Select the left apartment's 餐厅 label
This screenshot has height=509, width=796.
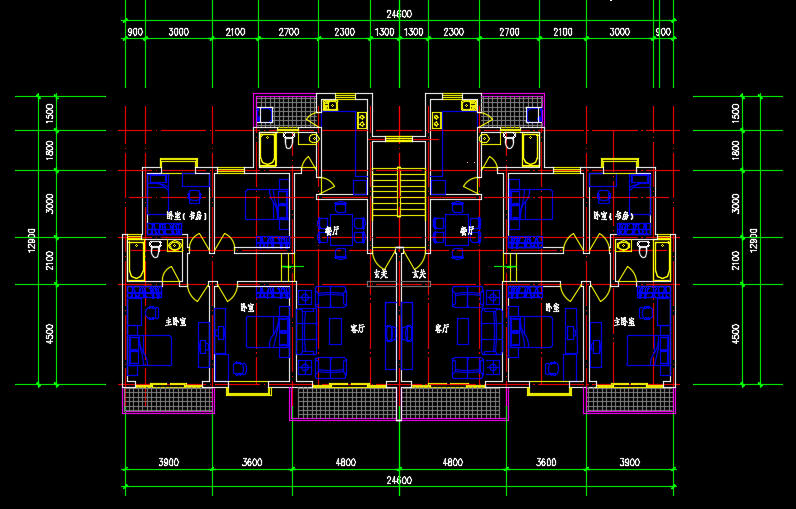pyautogui.click(x=332, y=231)
